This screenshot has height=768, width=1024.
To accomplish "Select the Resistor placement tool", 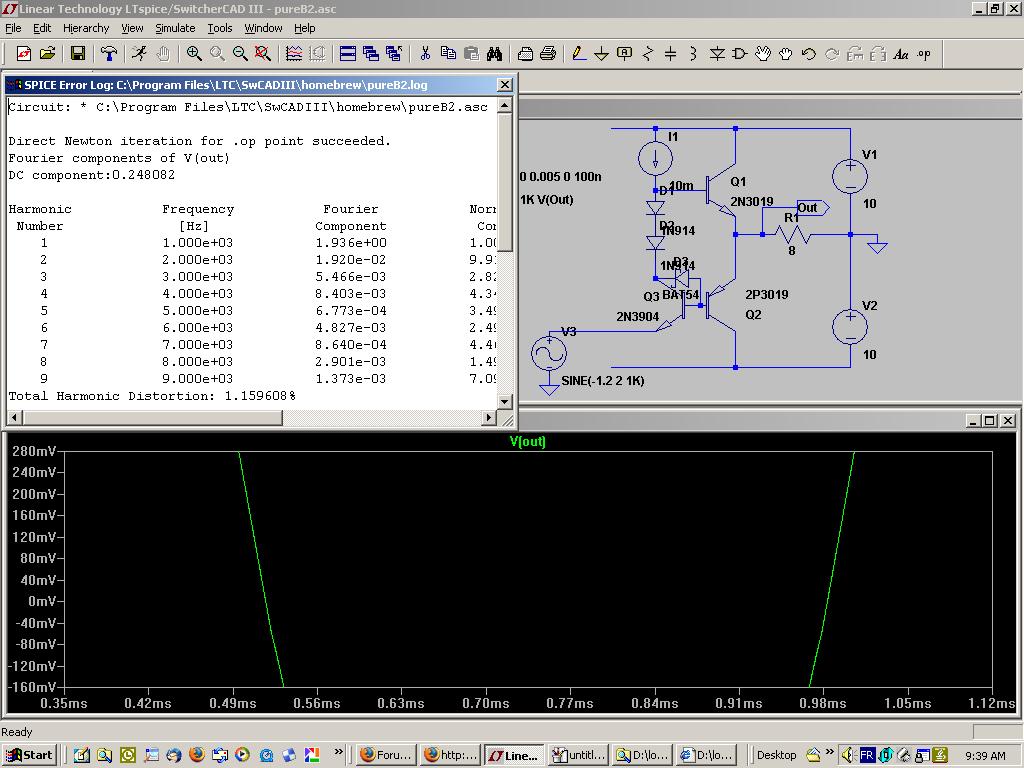I will (x=647, y=54).
